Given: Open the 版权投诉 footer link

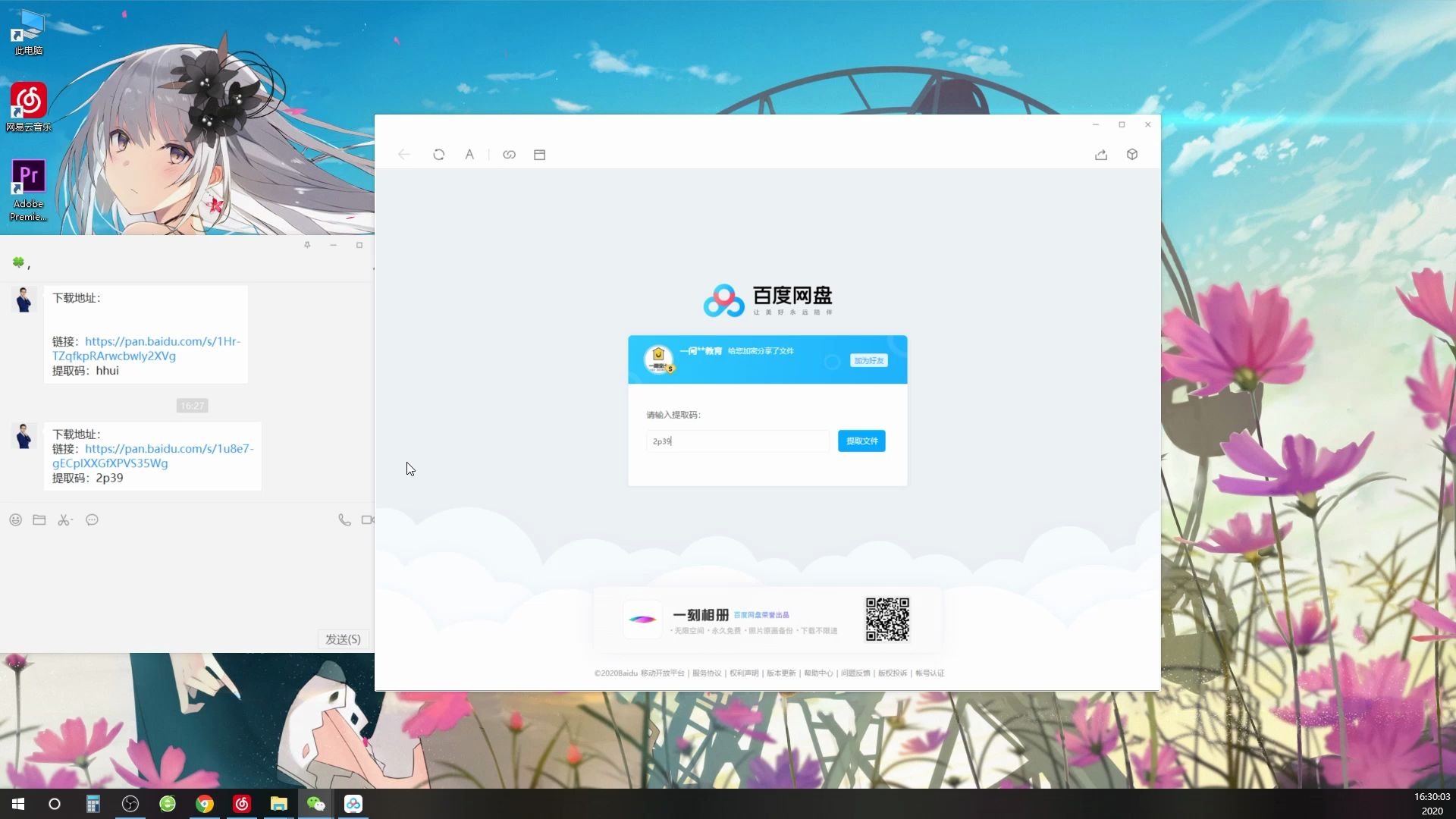Looking at the screenshot, I should (x=893, y=673).
